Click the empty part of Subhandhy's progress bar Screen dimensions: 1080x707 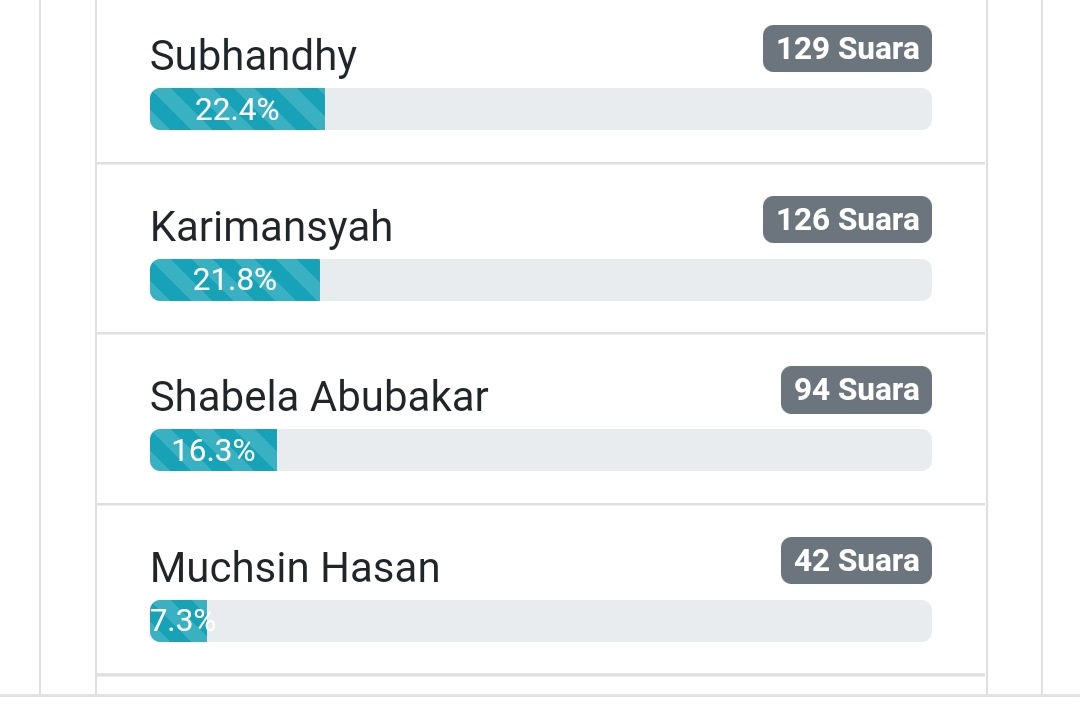(628, 109)
